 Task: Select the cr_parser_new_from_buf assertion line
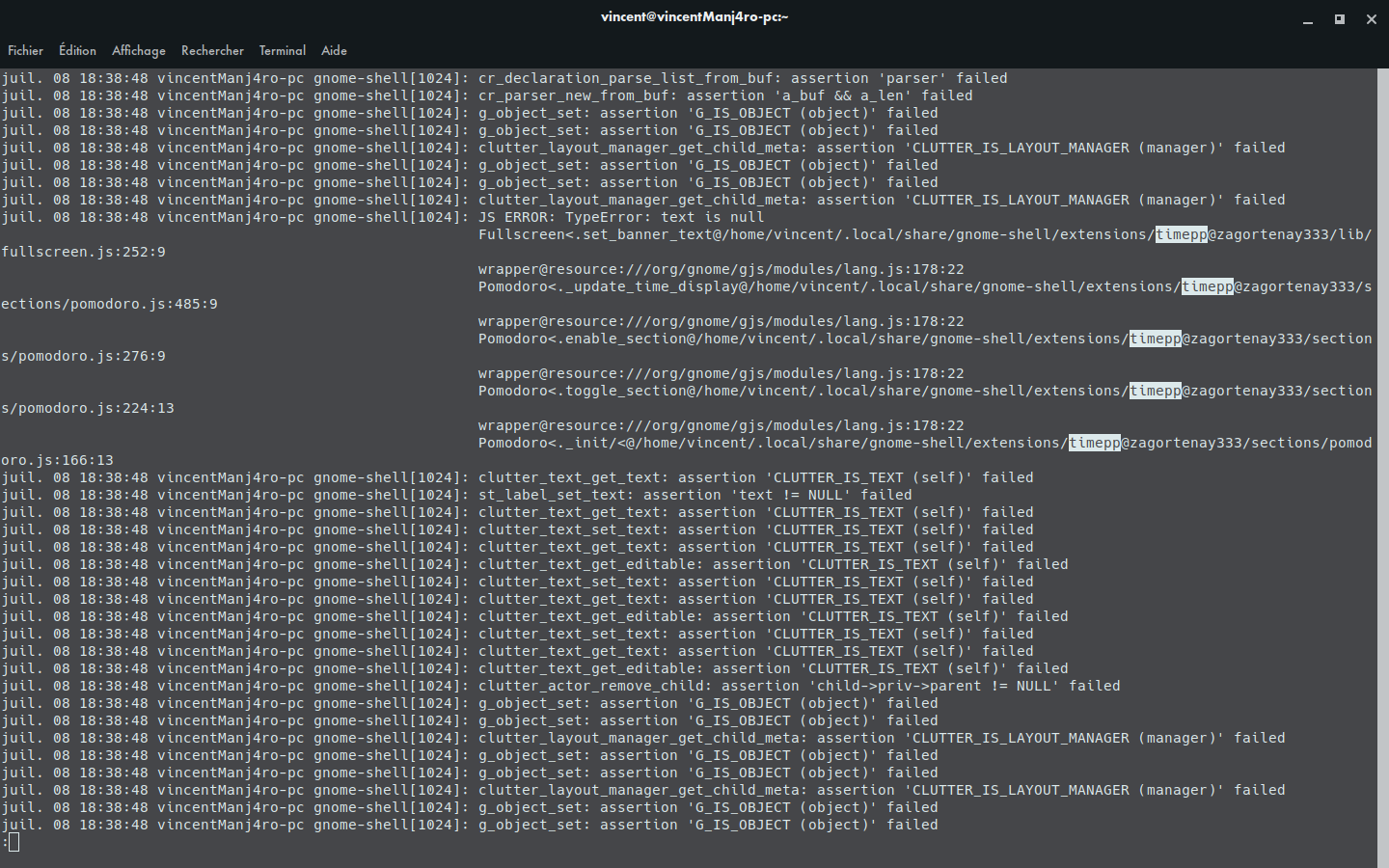point(482,95)
